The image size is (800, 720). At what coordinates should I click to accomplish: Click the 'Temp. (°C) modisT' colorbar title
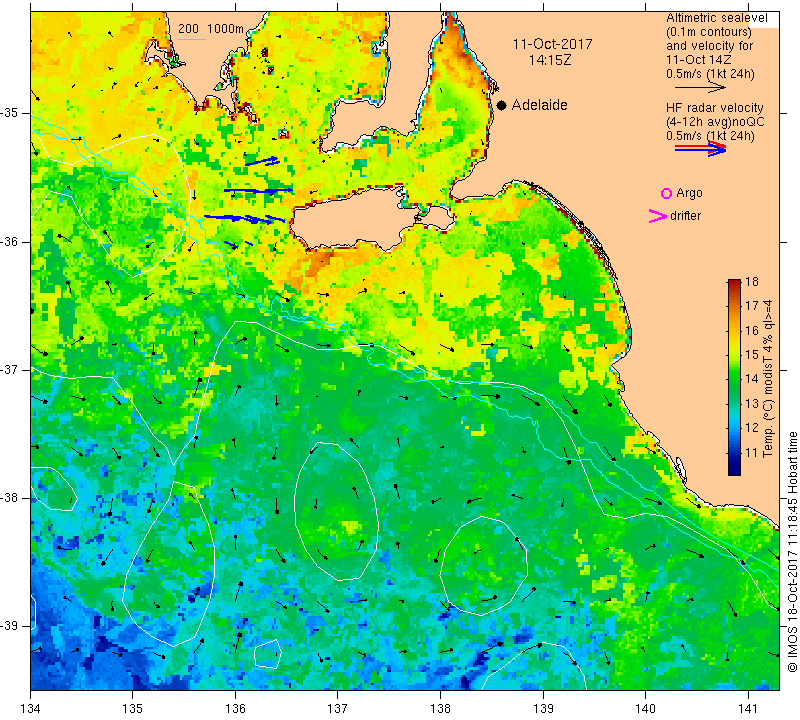(768, 379)
